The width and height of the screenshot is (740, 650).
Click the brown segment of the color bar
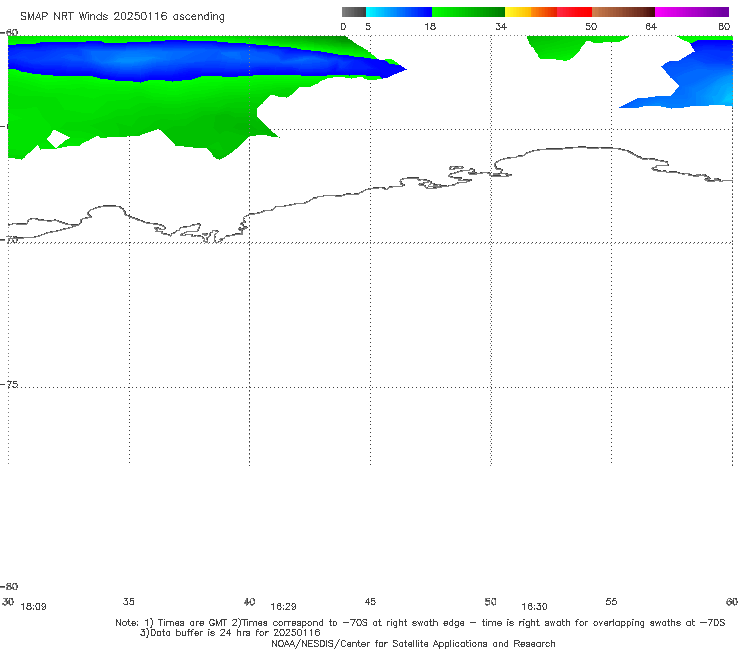coord(623,12)
